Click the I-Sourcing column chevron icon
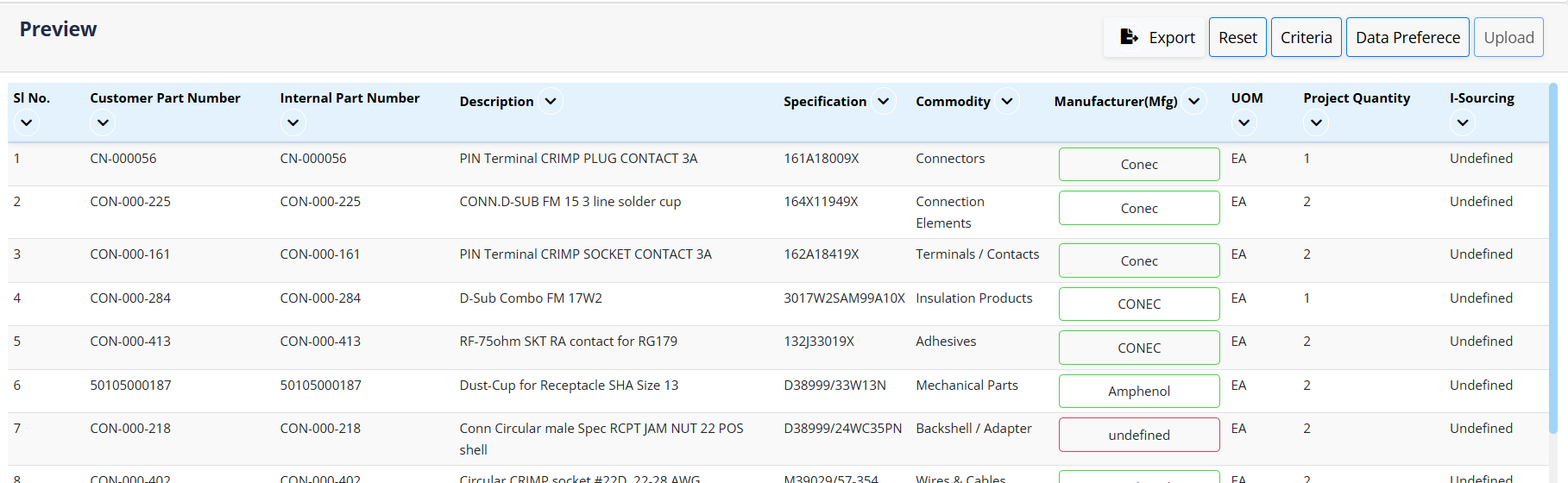Screen dimensions: 1568x483 [1463, 122]
